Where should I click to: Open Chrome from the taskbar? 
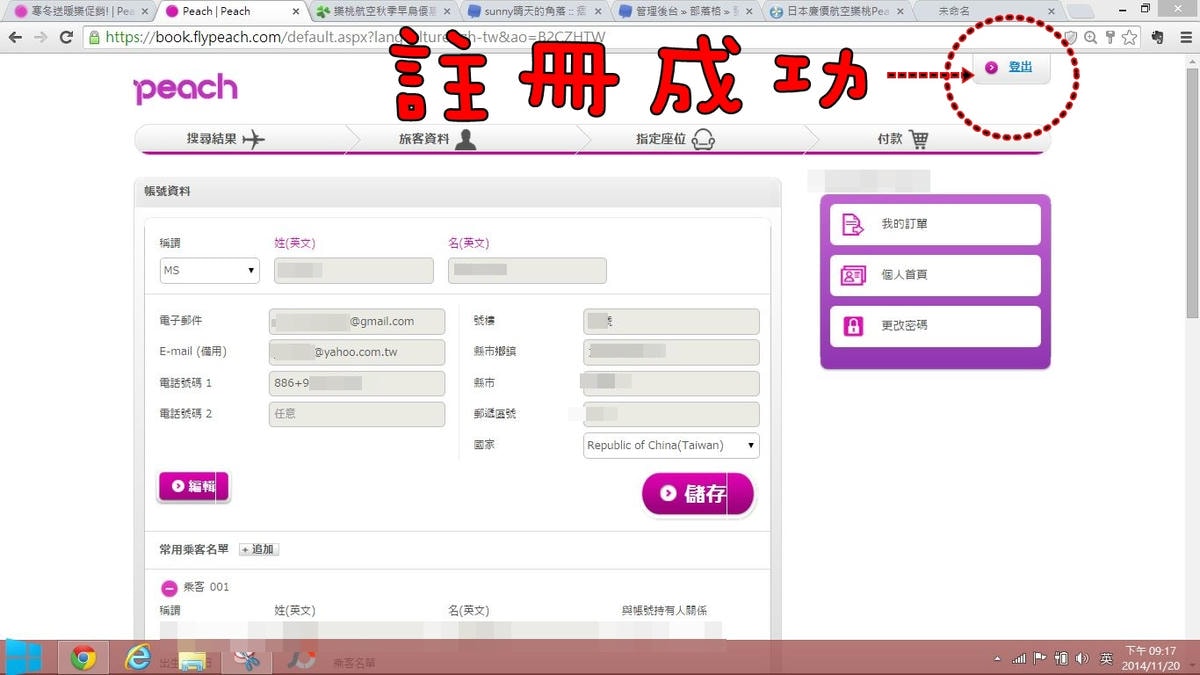tap(83, 657)
